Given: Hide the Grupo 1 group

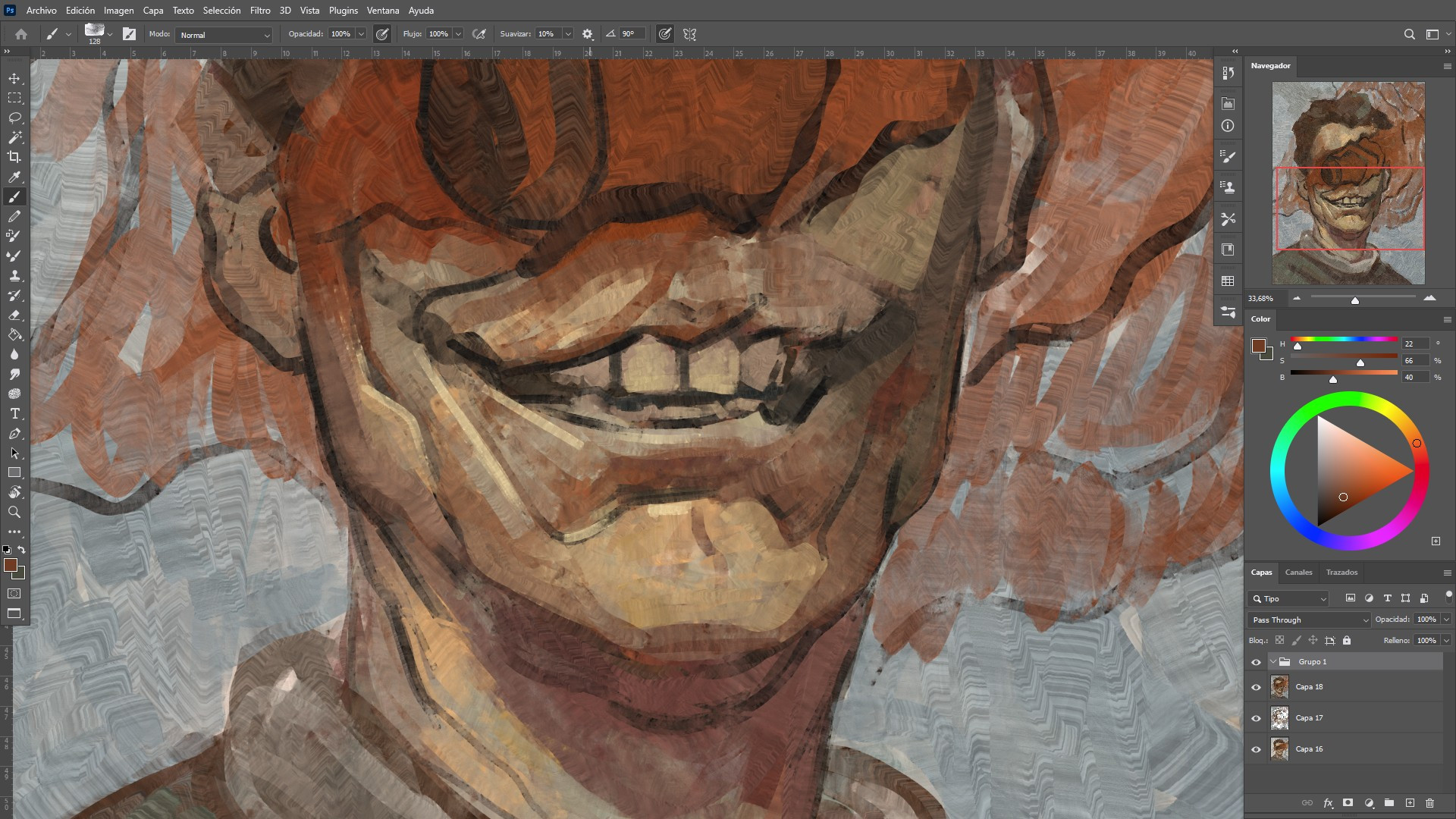Looking at the screenshot, I should 1256,662.
